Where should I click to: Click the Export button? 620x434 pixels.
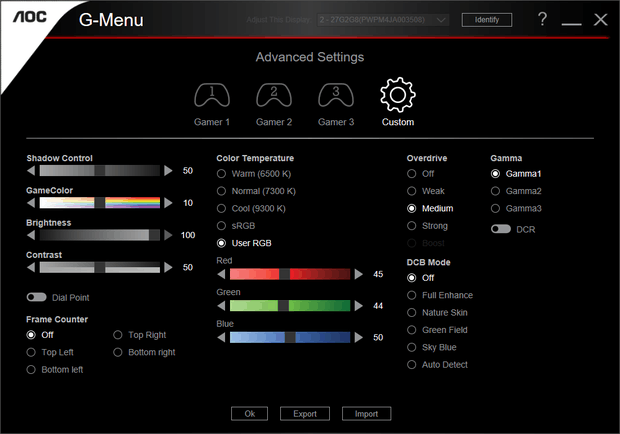(305, 414)
